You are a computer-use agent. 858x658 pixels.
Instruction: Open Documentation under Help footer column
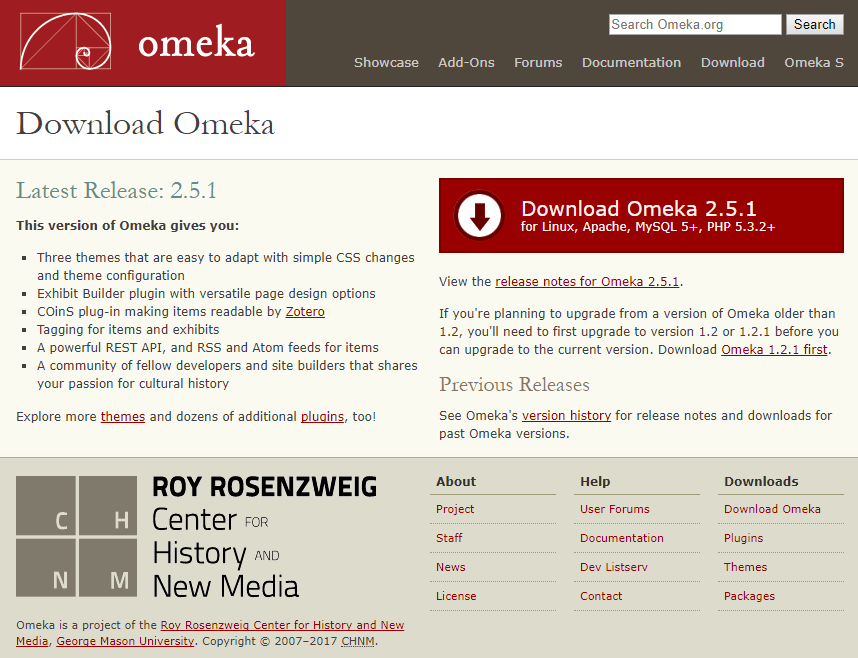pos(622,538)
